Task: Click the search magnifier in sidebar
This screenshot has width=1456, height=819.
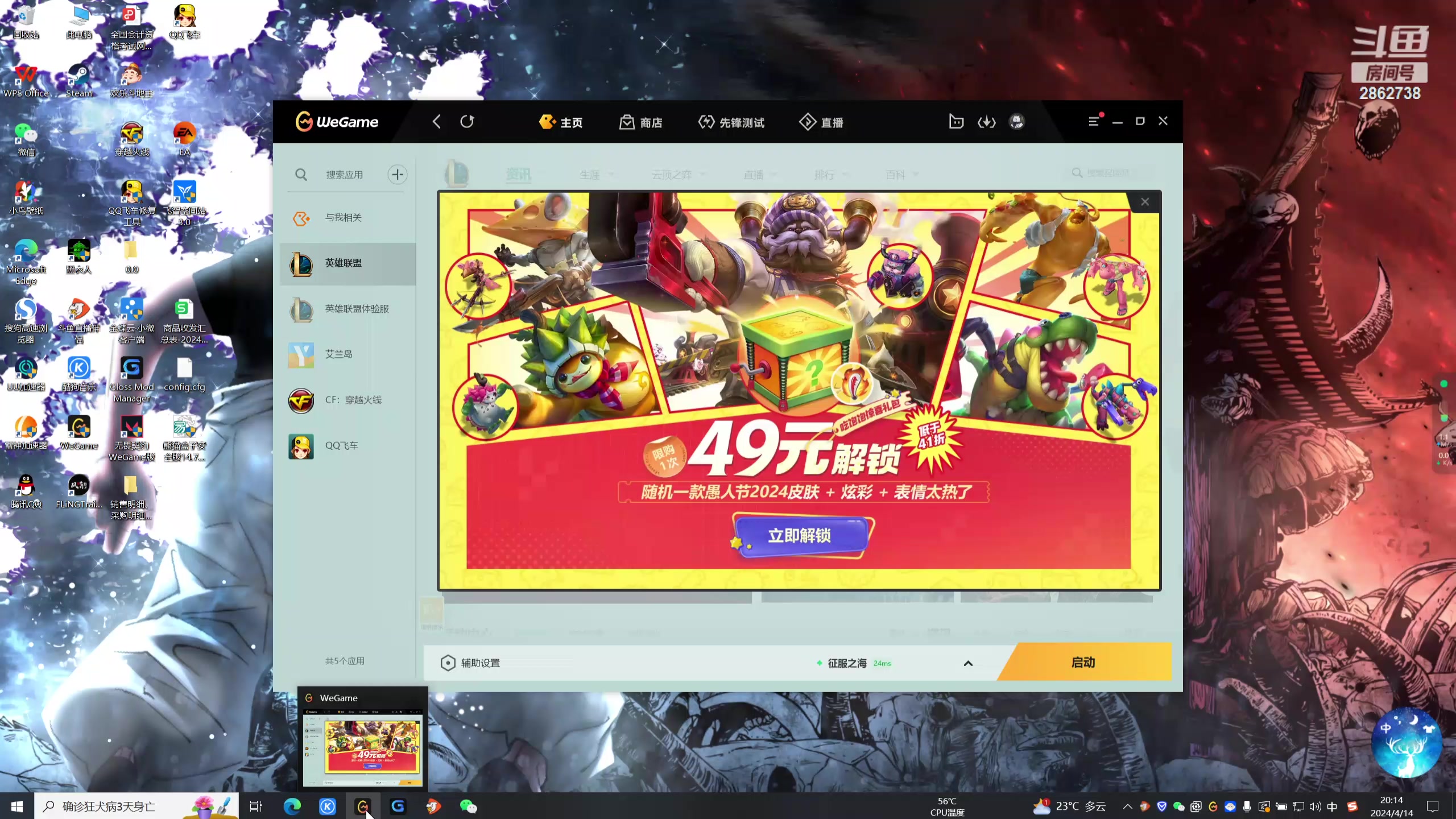Action: coord(301,175)
